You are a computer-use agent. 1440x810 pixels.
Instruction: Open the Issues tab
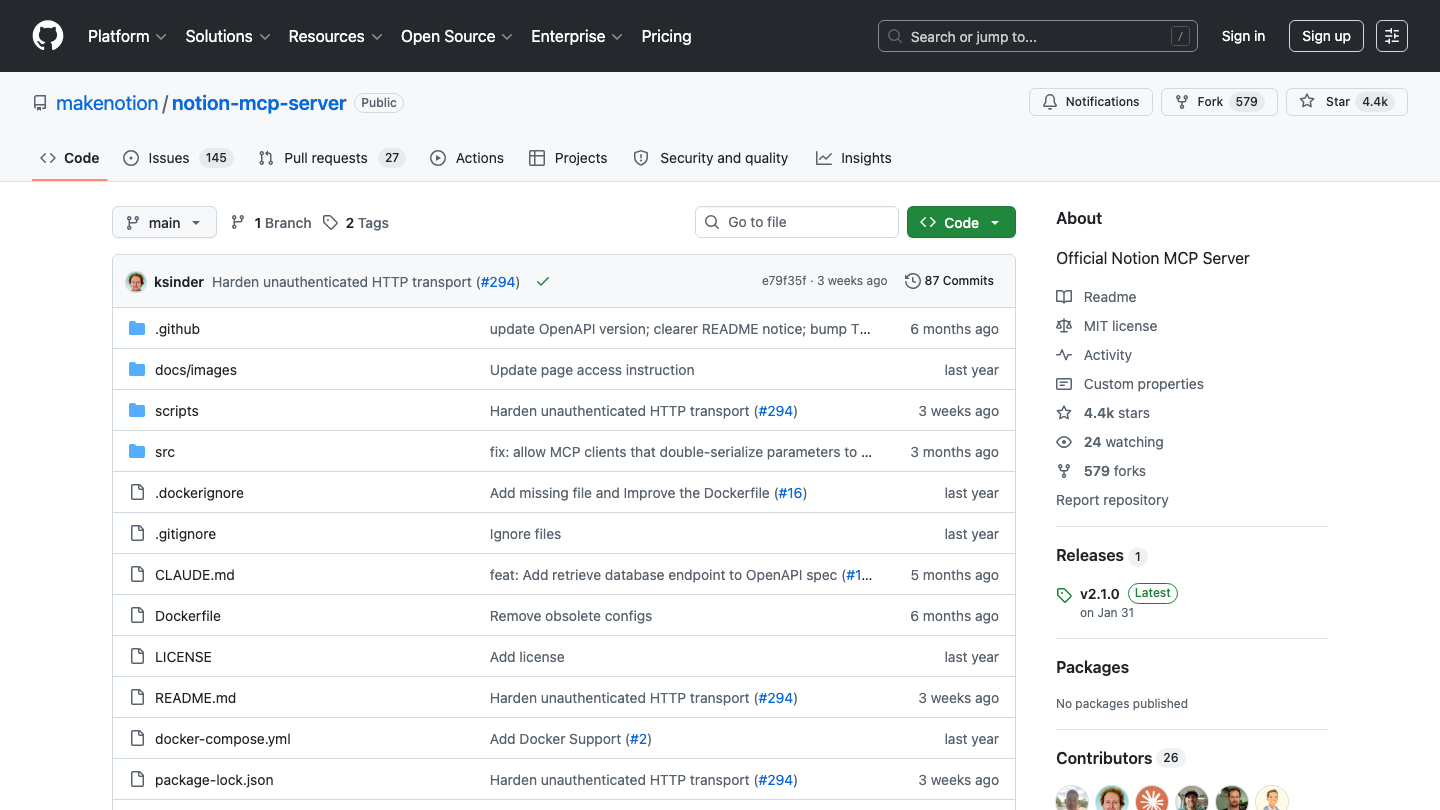177,158
